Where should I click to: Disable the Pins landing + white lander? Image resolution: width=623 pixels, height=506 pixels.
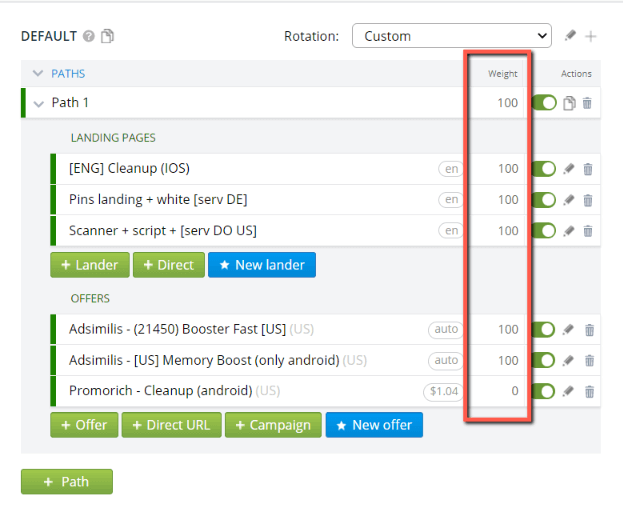(x=545, y=200)
